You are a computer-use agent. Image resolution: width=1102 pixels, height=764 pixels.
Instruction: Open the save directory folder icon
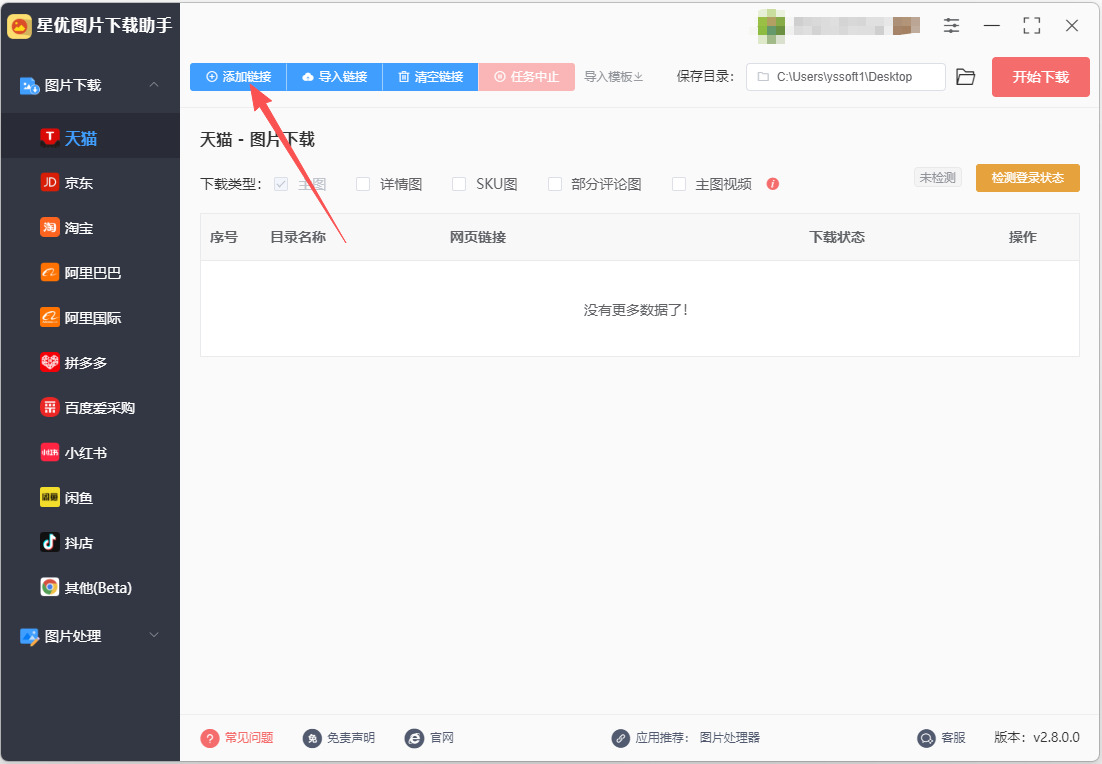click(x=966, y=77)
